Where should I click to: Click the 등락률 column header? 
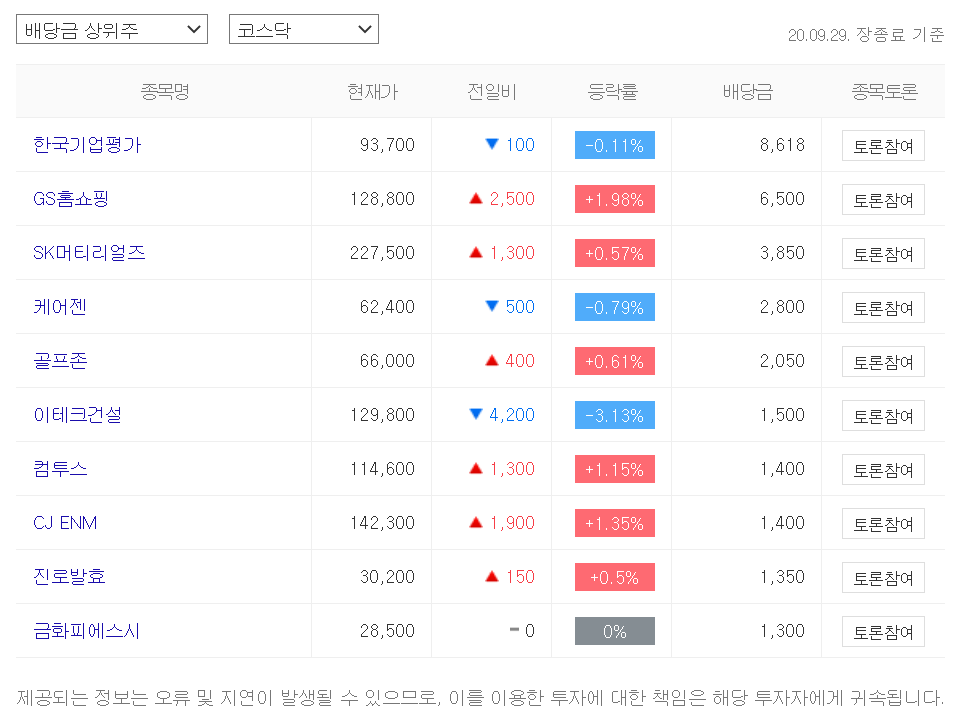(612, 91)
